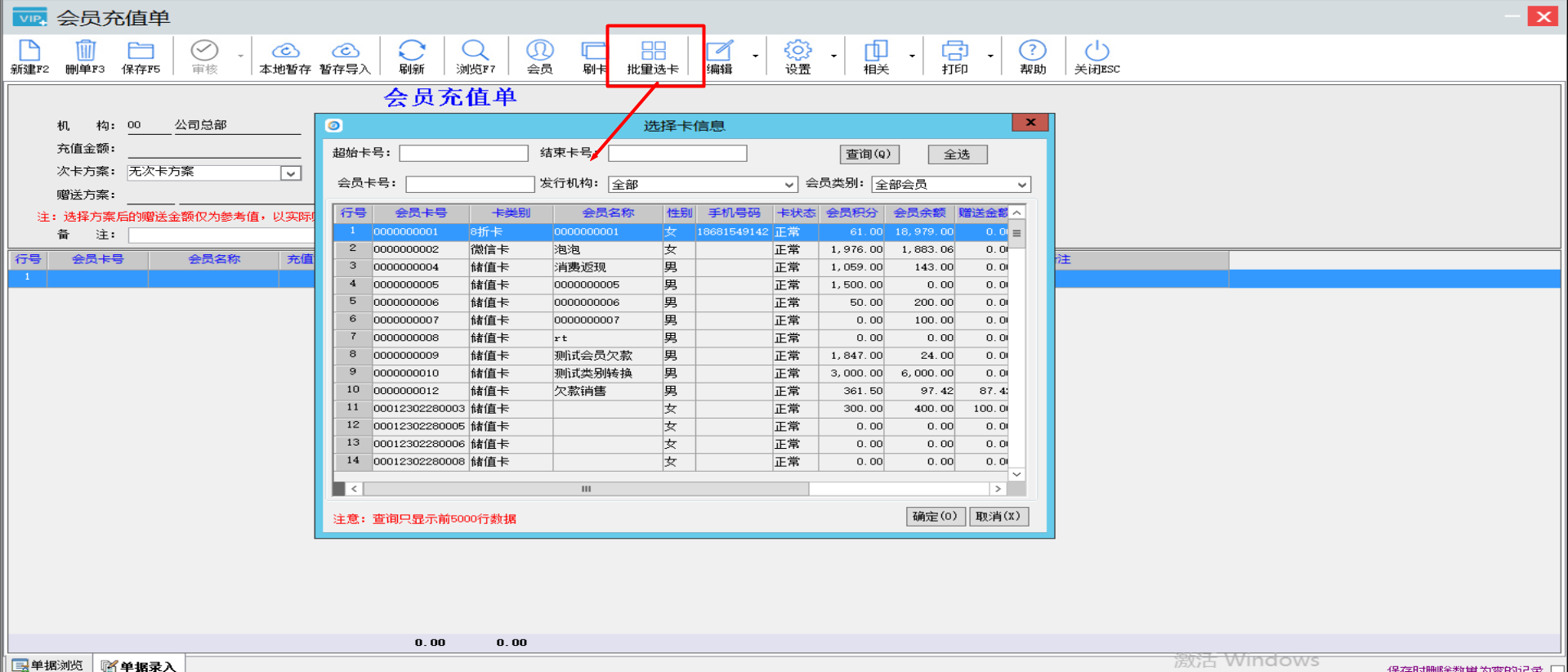Click the horizontal scrollbar in card list
Screen dimensions: 1568x672
pyautogui.click(x=586, y=489)
